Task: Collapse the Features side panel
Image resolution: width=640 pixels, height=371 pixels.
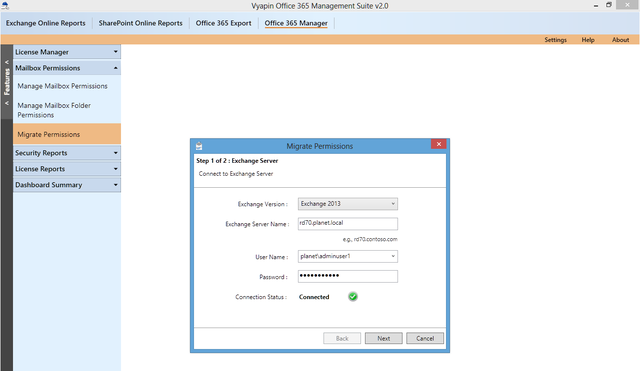Action: [x=7, y=82]
